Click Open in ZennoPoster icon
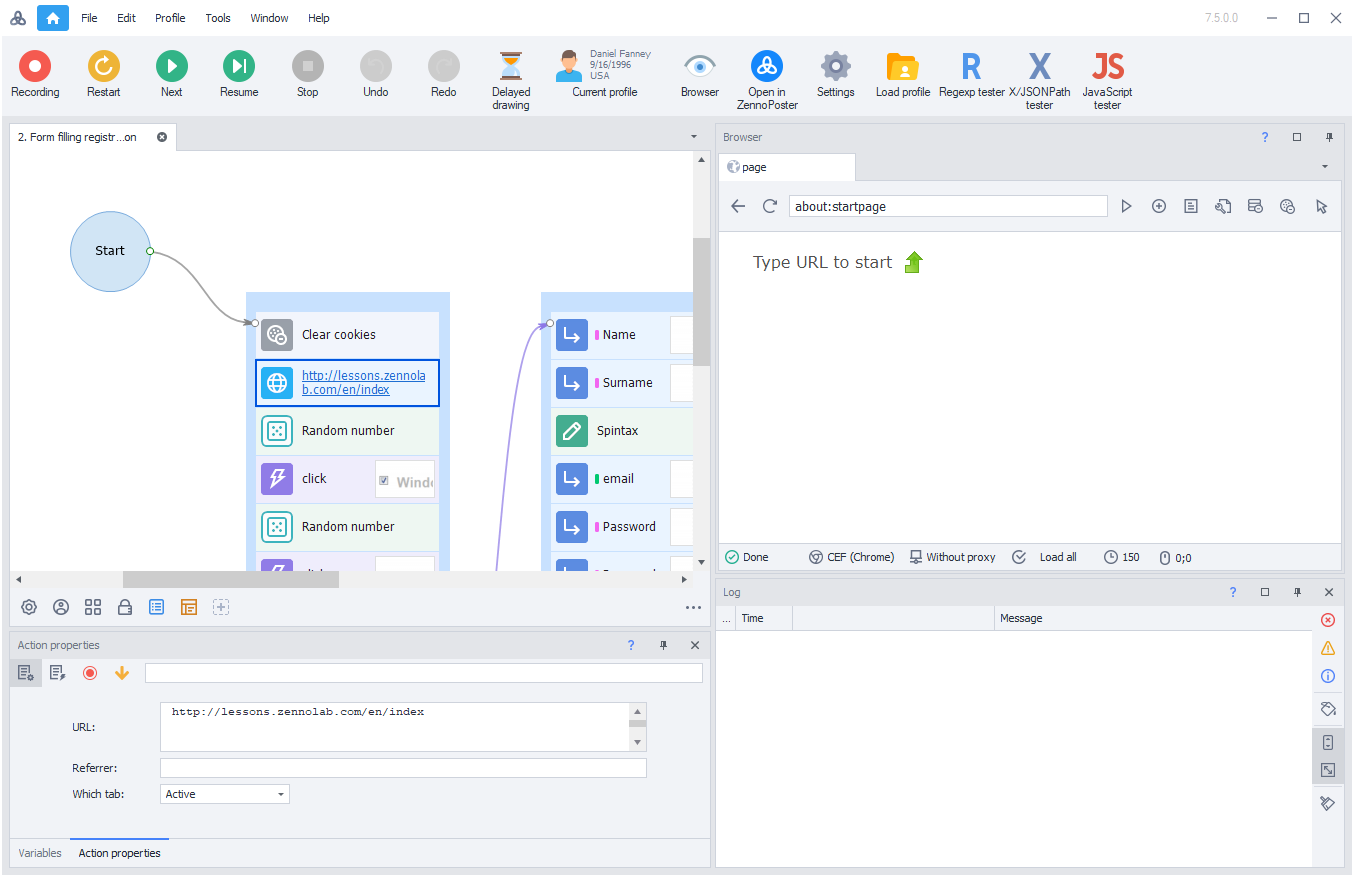This screenshot has width=1354, height=876. (767, 68)
